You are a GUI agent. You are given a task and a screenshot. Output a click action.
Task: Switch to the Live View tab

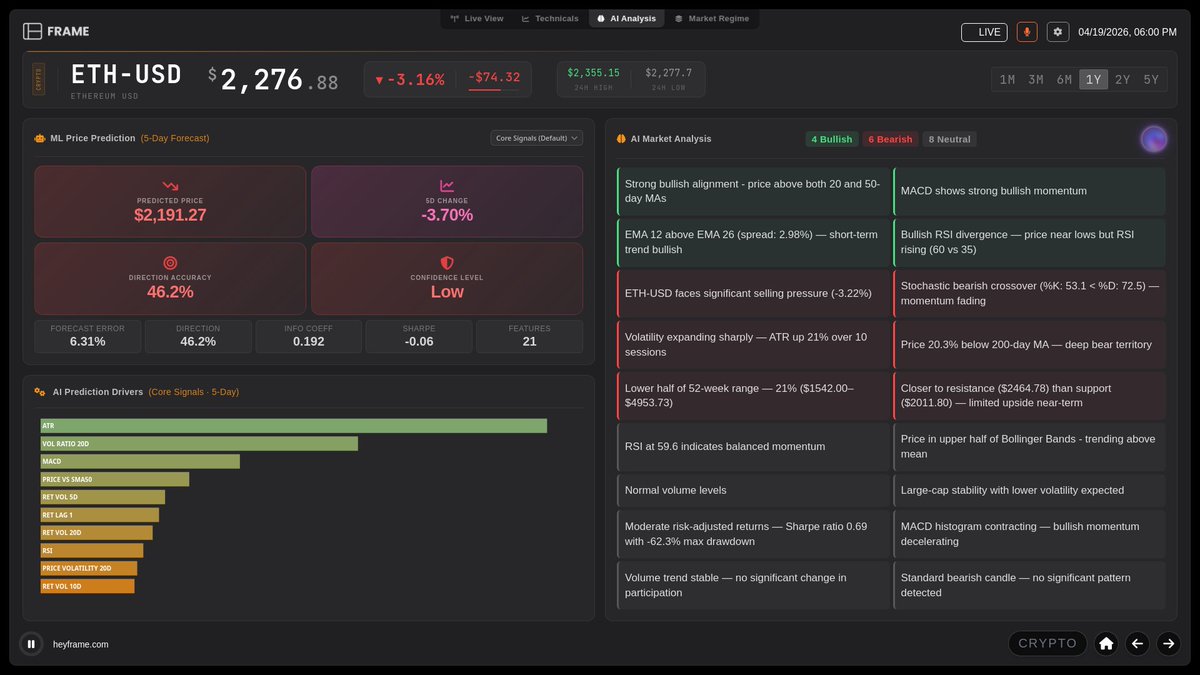tap(477, 18)
